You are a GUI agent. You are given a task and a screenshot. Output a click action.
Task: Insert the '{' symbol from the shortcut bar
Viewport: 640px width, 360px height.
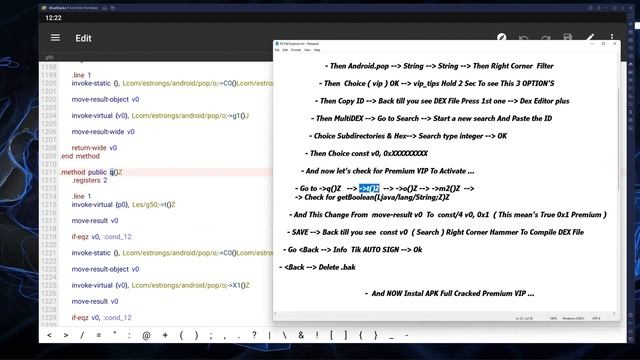(360, 335)
